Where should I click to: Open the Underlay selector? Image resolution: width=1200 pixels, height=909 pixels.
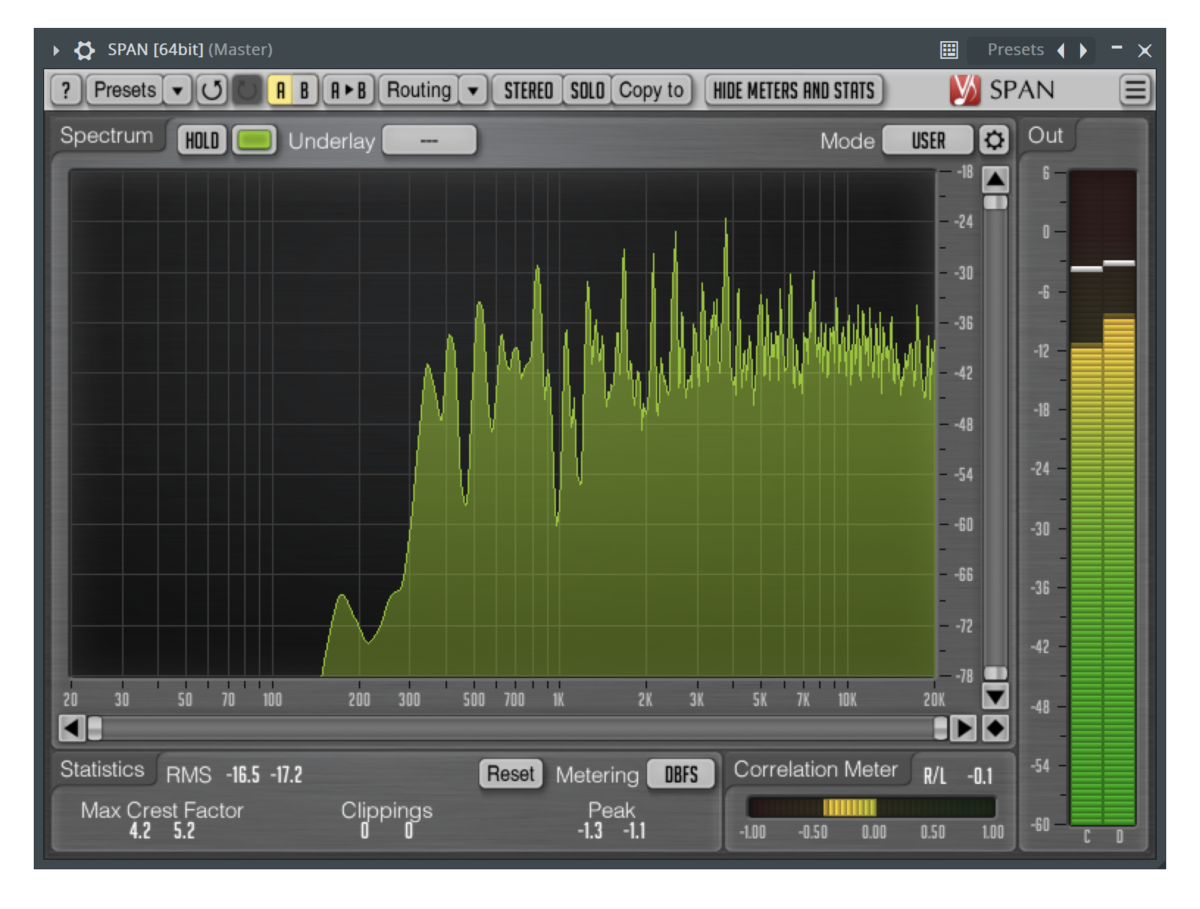pyautogui.click(x=429, y=140)
